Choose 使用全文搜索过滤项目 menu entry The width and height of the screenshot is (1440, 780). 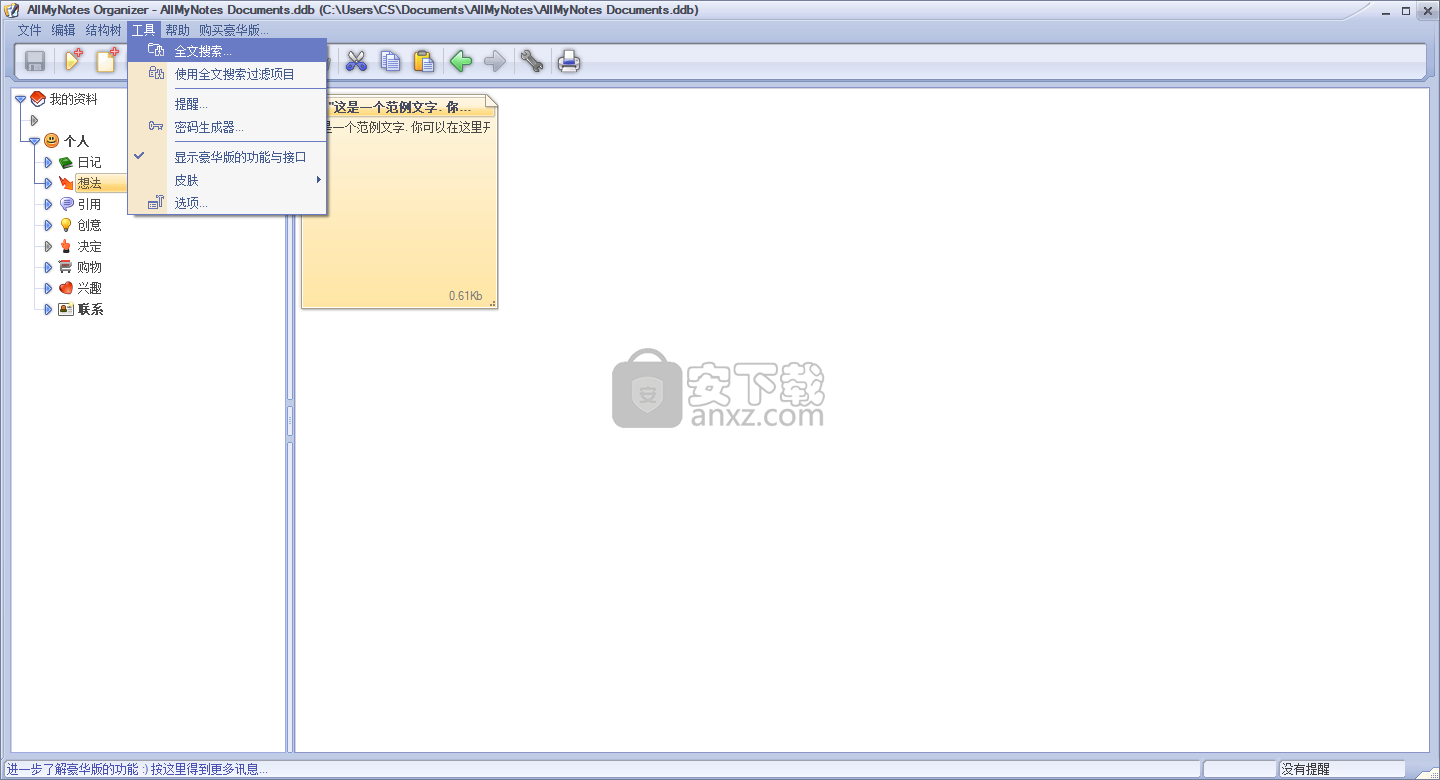(x=228, y=74)
